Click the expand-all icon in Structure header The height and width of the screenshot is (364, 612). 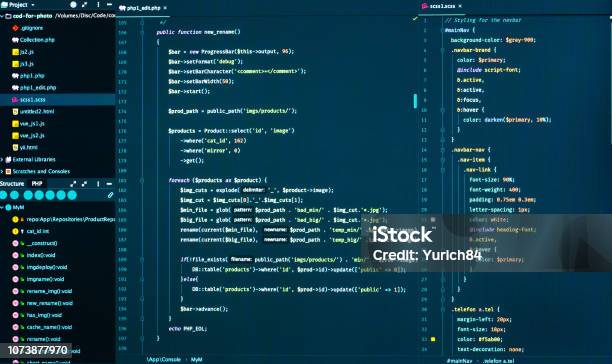pos(73,183)
